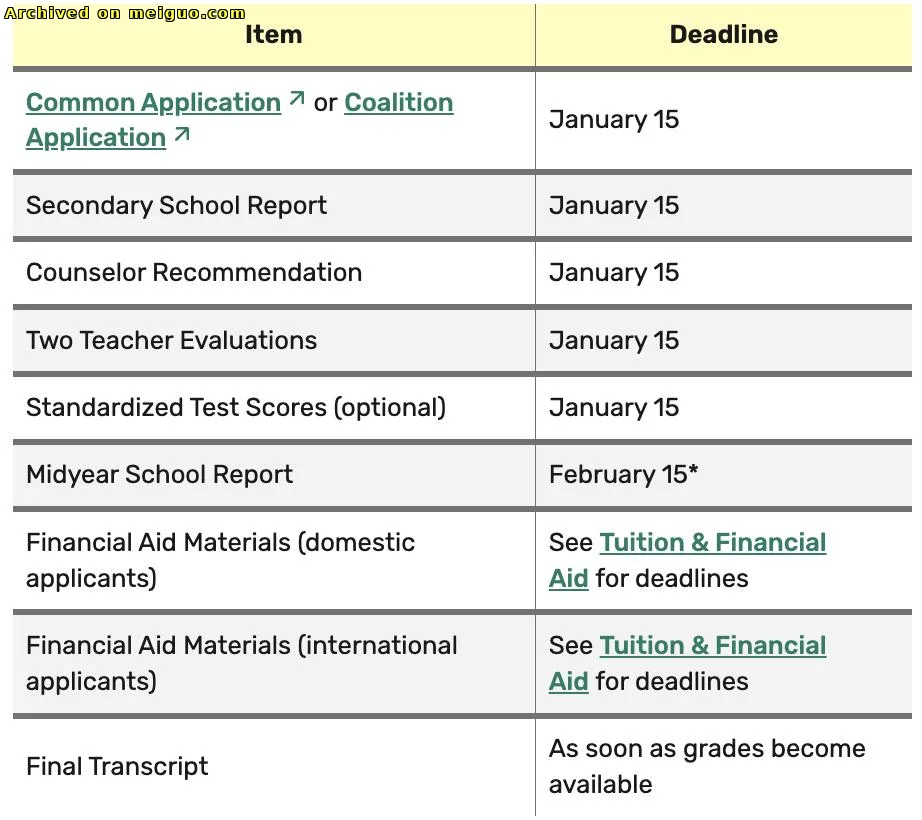Click Financial Aid Materials (domestic applicants) text
Screen dimensions: 922x820
[x=220, y=560]
